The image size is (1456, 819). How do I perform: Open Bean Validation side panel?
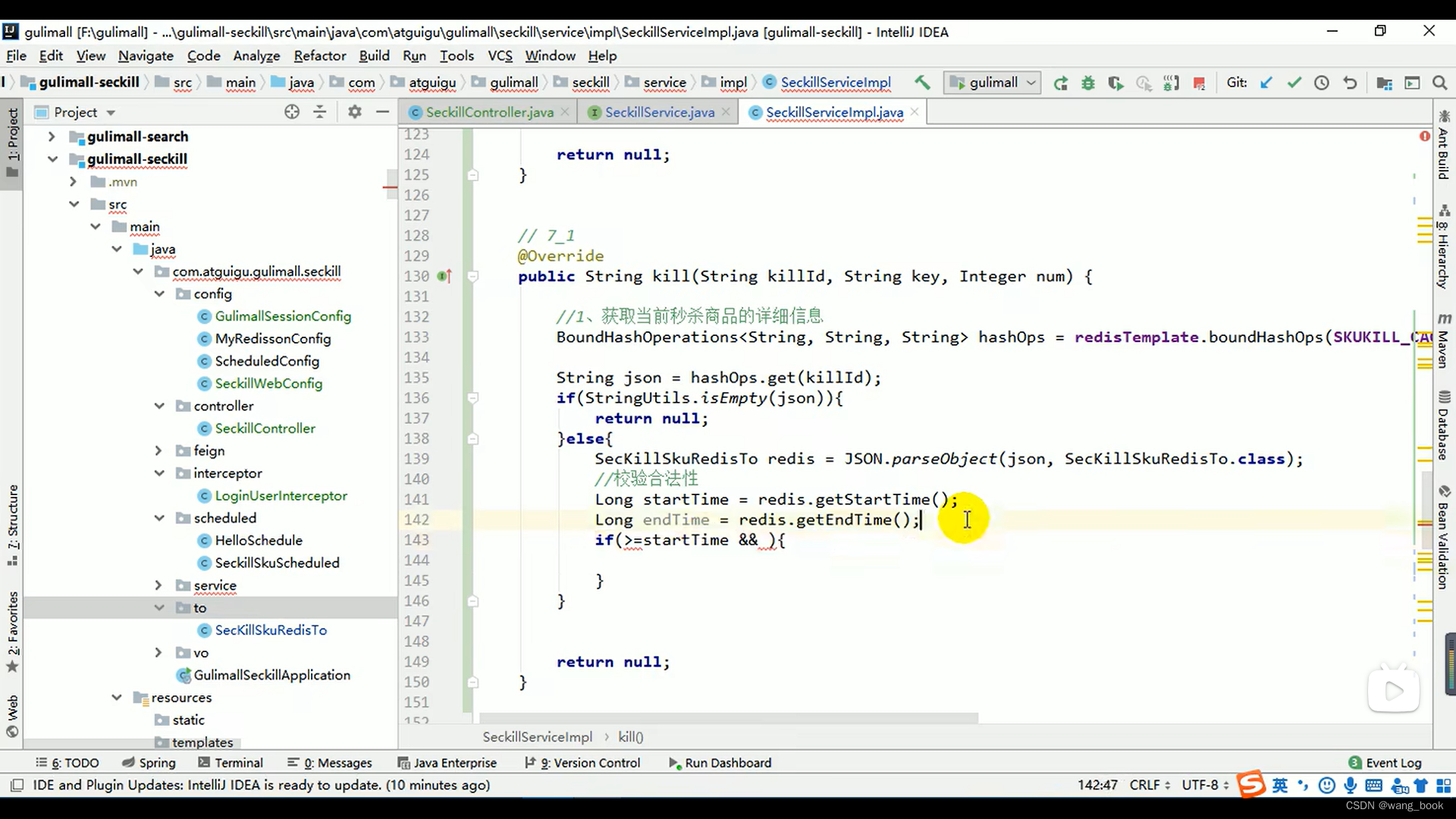click(1443, 538)
